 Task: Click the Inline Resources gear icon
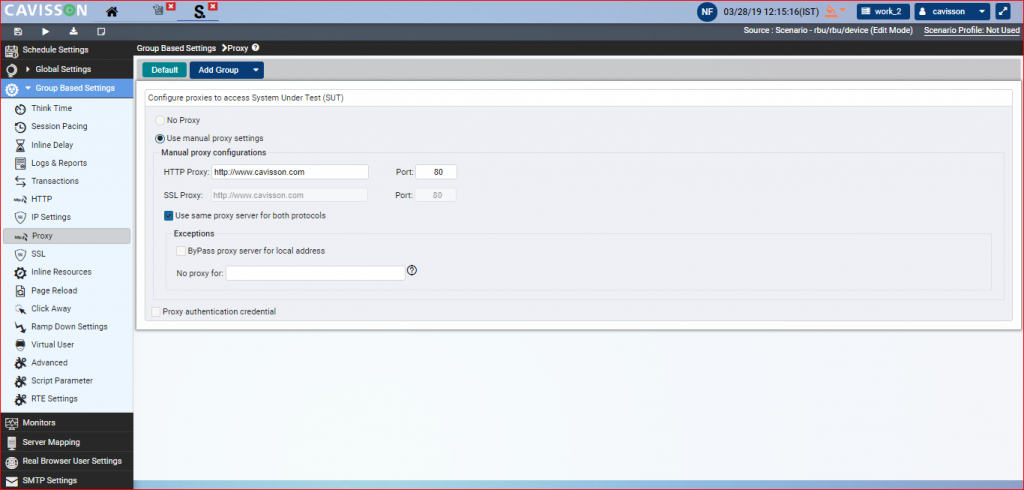[20, 272]
